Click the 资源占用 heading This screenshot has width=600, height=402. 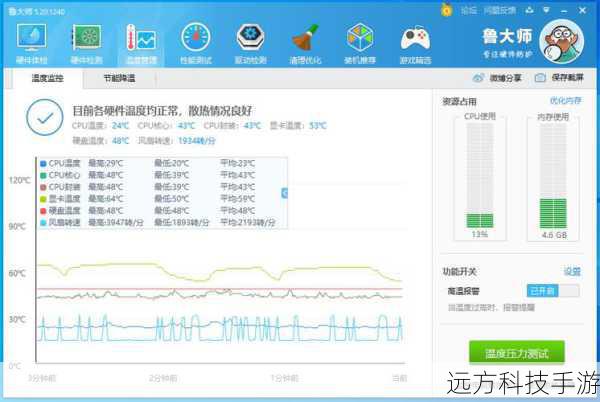point(459,101)
